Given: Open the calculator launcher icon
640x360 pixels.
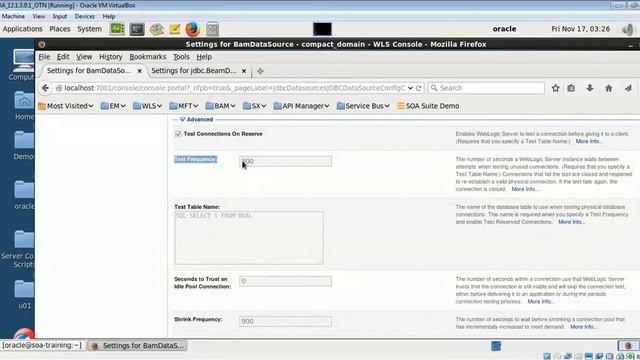Looking at the screenshot, I should [x=212, y=29].
